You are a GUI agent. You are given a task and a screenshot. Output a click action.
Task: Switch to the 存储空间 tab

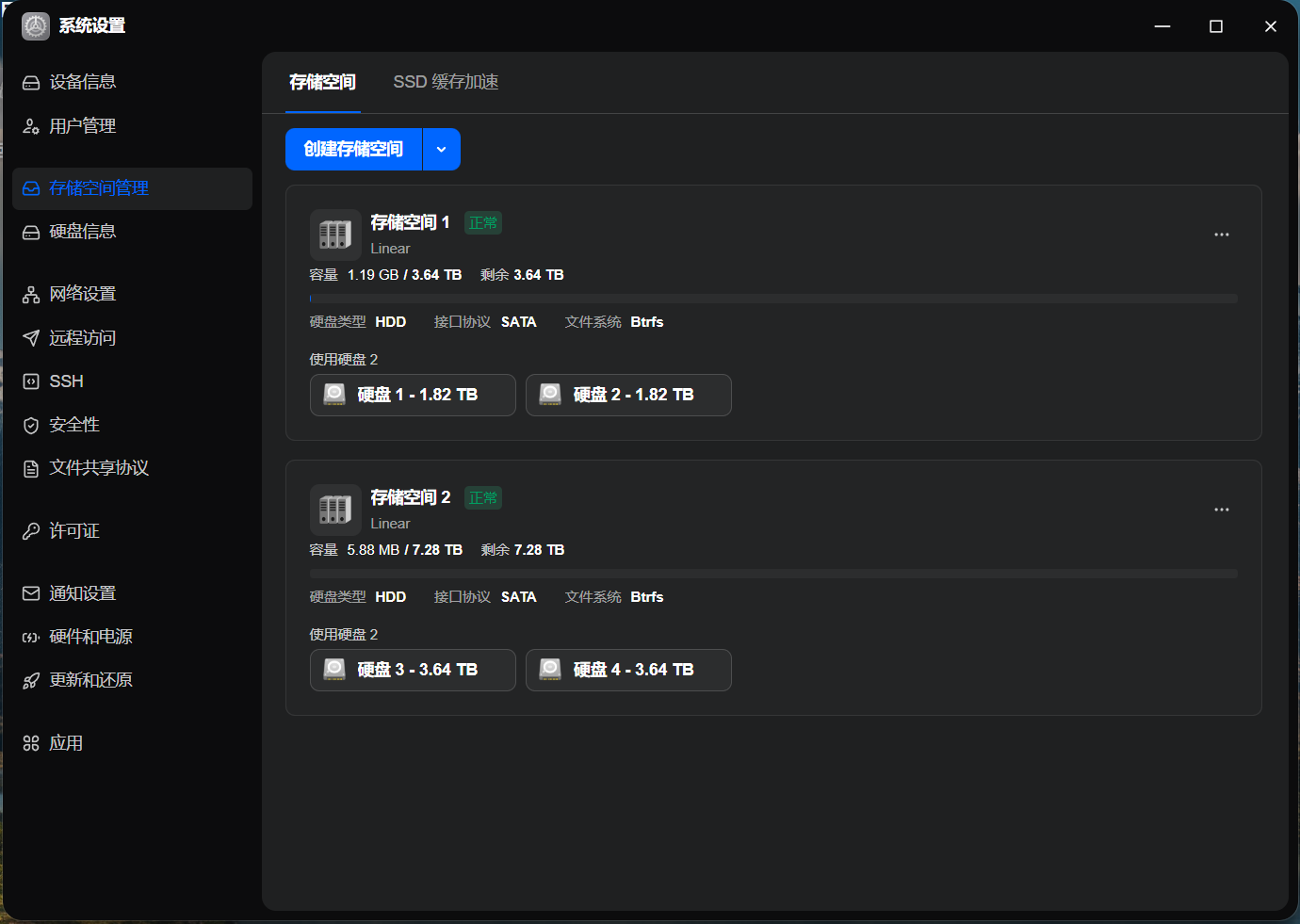(323, 83)
